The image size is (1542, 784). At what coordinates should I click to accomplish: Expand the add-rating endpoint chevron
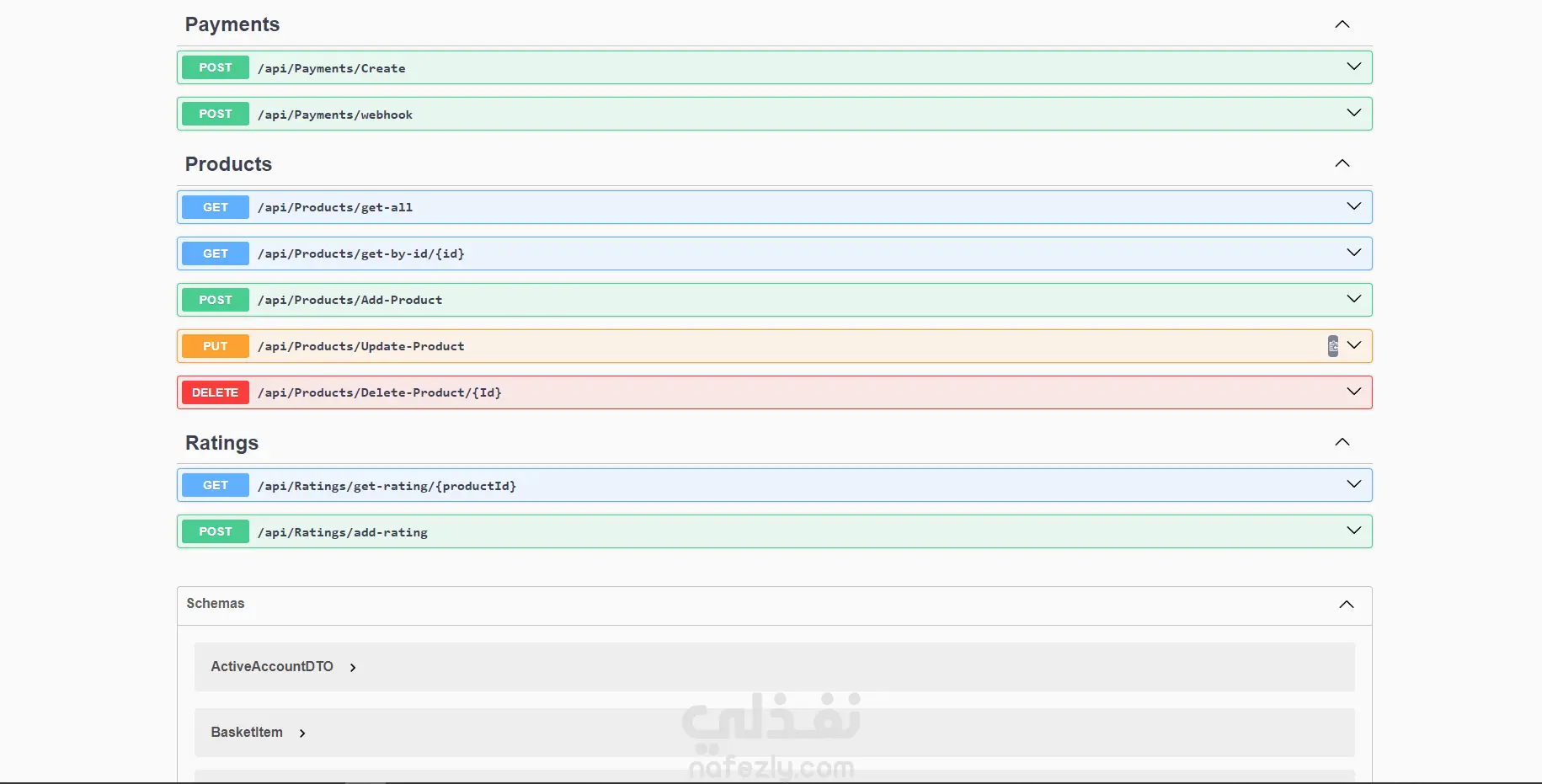(x=1354, y=531)
